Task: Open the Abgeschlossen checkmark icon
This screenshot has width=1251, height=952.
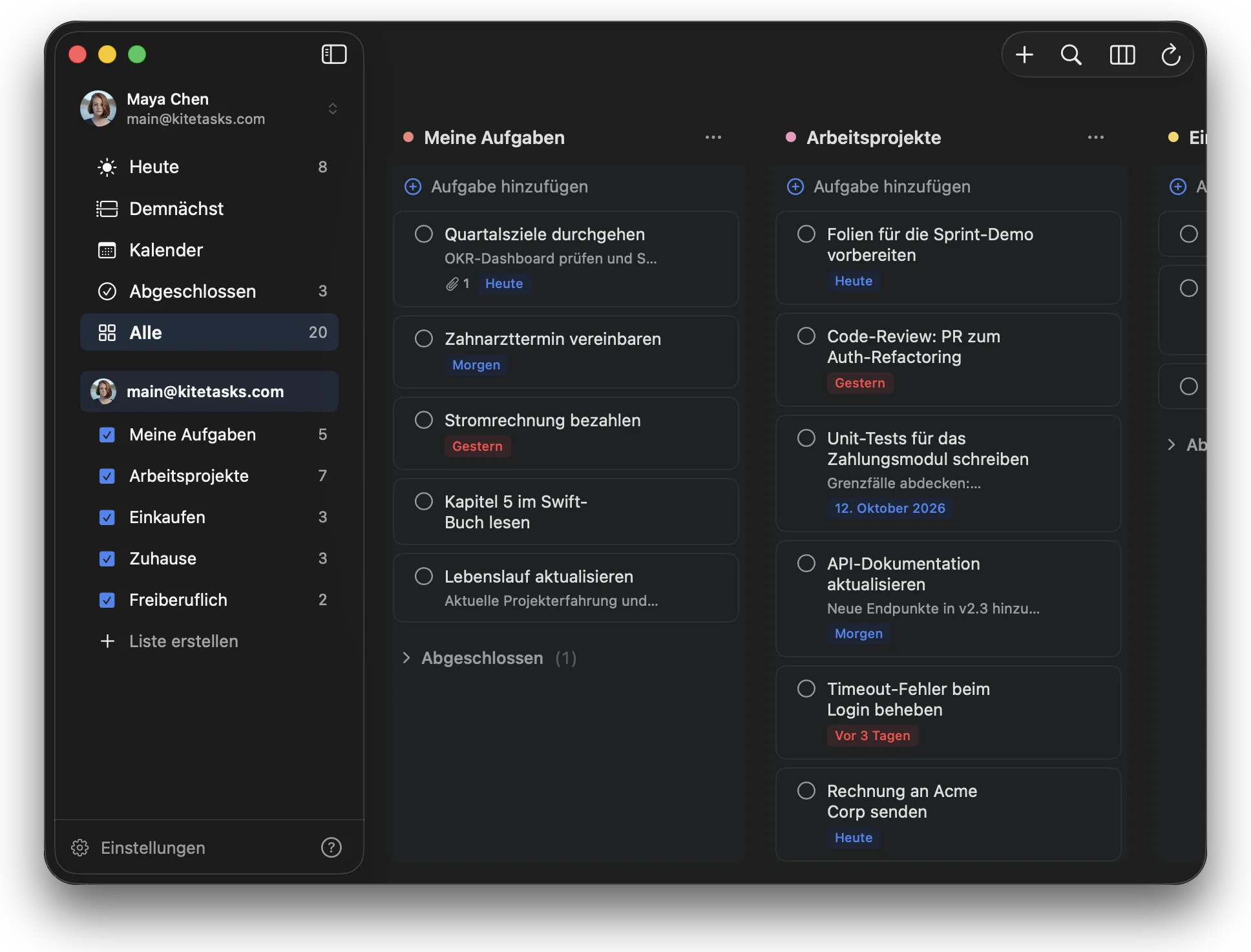Action: tap(107, 291)
